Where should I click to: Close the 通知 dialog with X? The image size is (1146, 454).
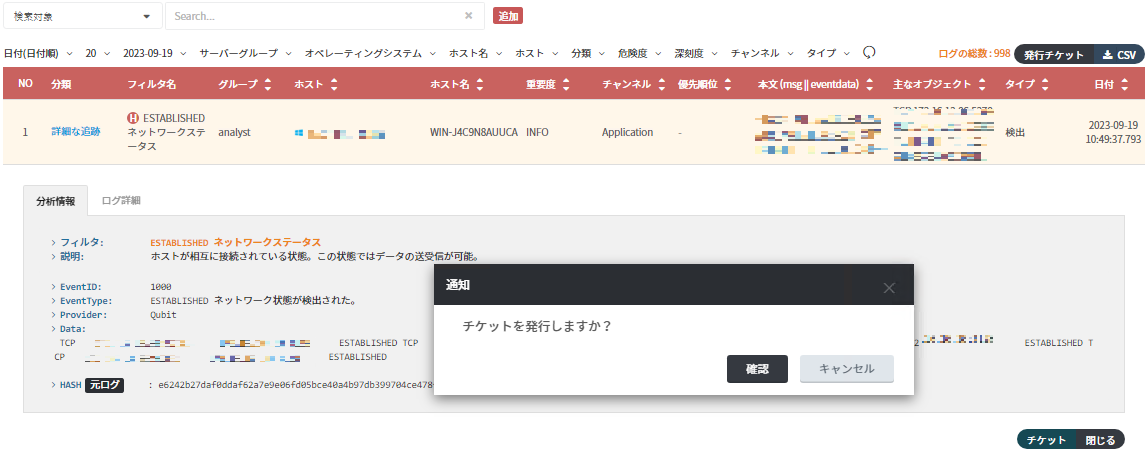(889, 288)
